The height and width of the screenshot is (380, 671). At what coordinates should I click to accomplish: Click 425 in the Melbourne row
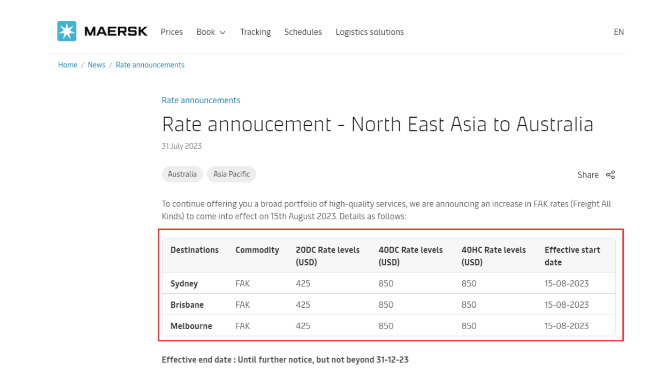coord(303,326)
